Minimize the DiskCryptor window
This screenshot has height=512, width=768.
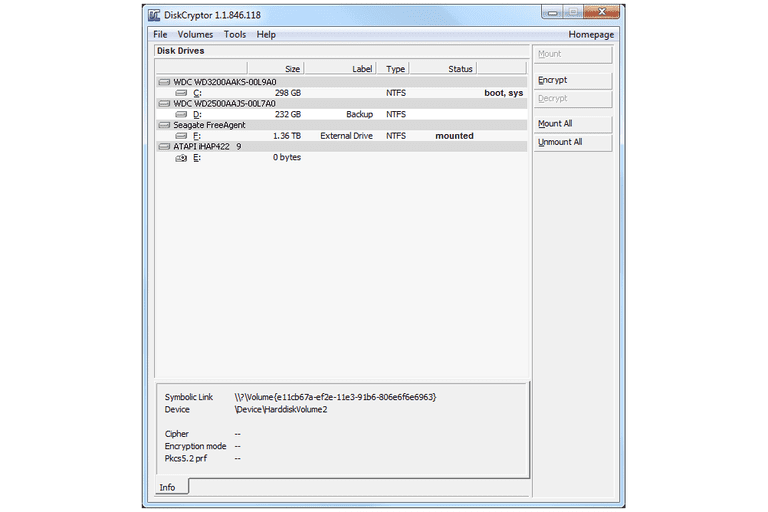point(553,12)
